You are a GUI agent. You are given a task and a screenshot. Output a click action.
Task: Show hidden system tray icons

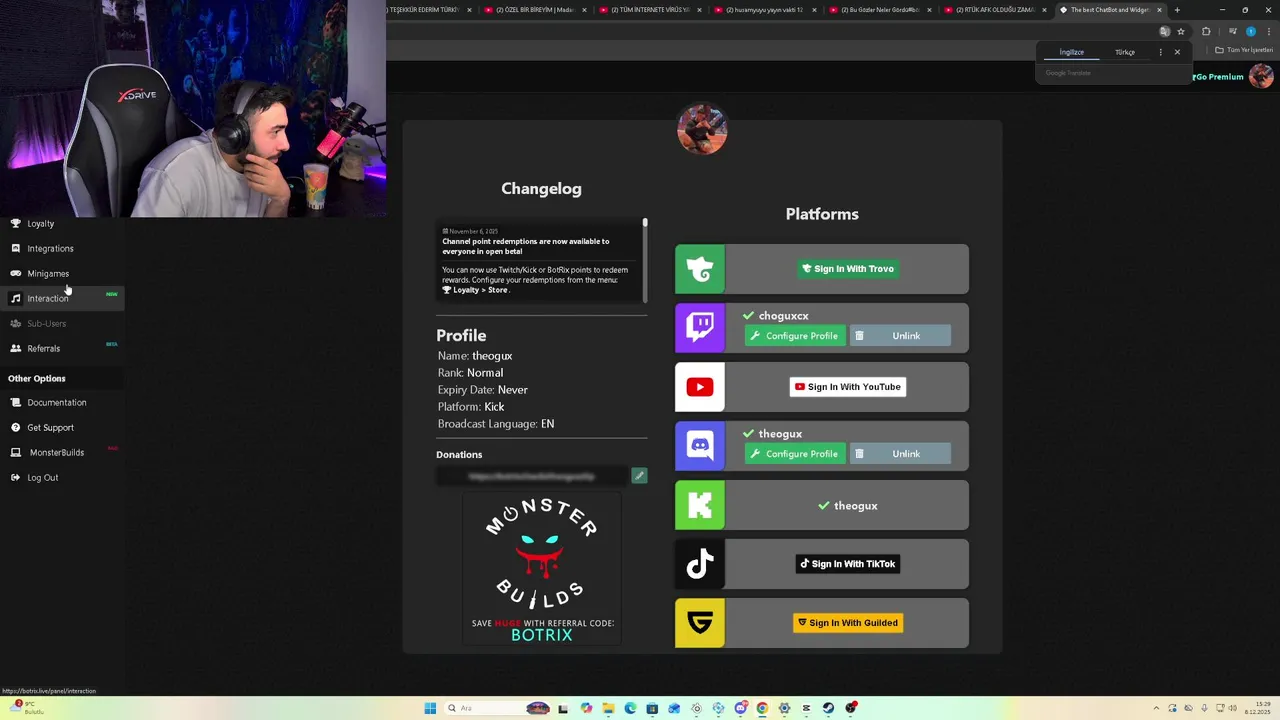(x=1158, y=708)
